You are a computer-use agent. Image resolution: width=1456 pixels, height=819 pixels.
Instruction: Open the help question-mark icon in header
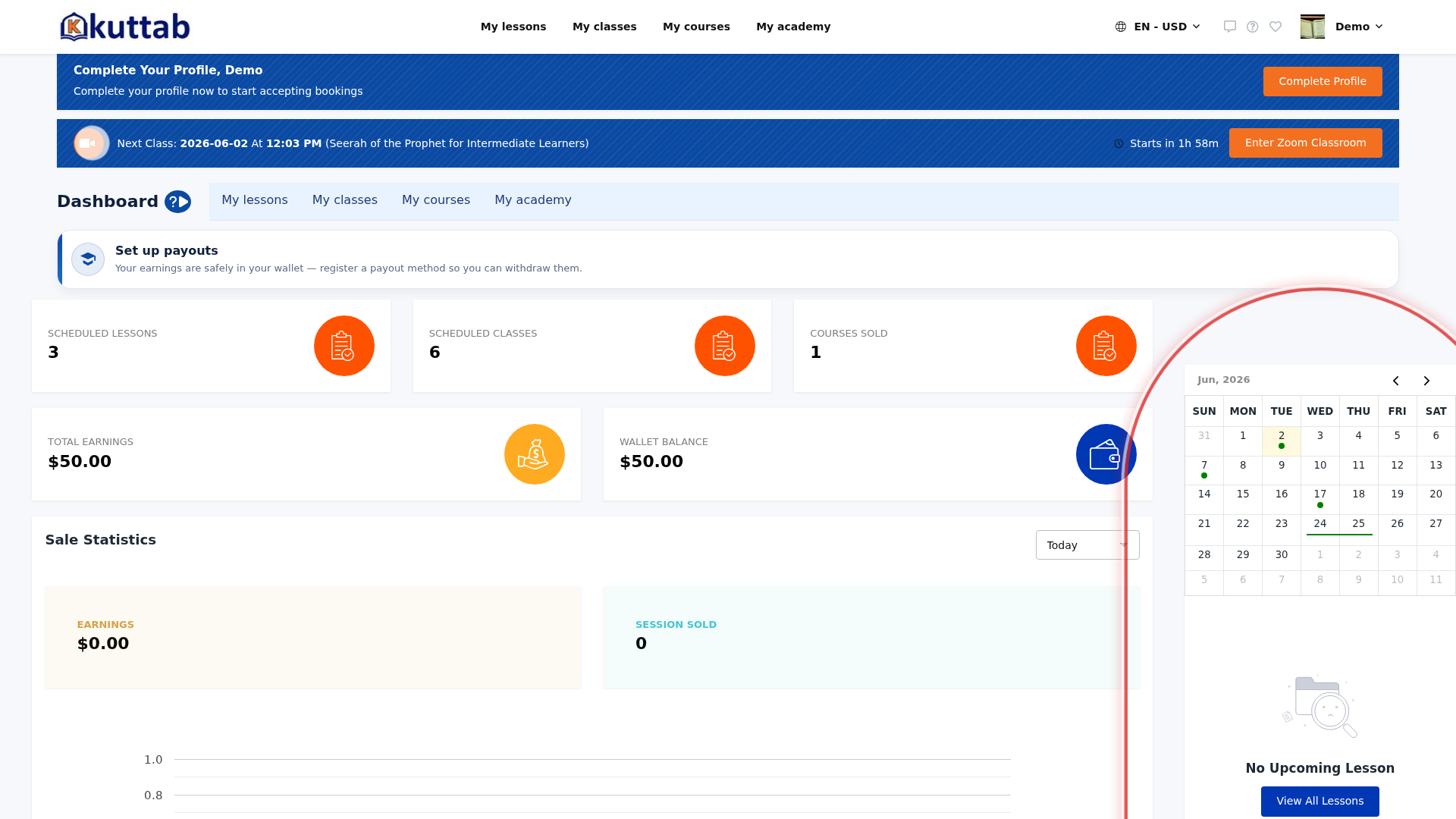click(x=1253, y=27)
